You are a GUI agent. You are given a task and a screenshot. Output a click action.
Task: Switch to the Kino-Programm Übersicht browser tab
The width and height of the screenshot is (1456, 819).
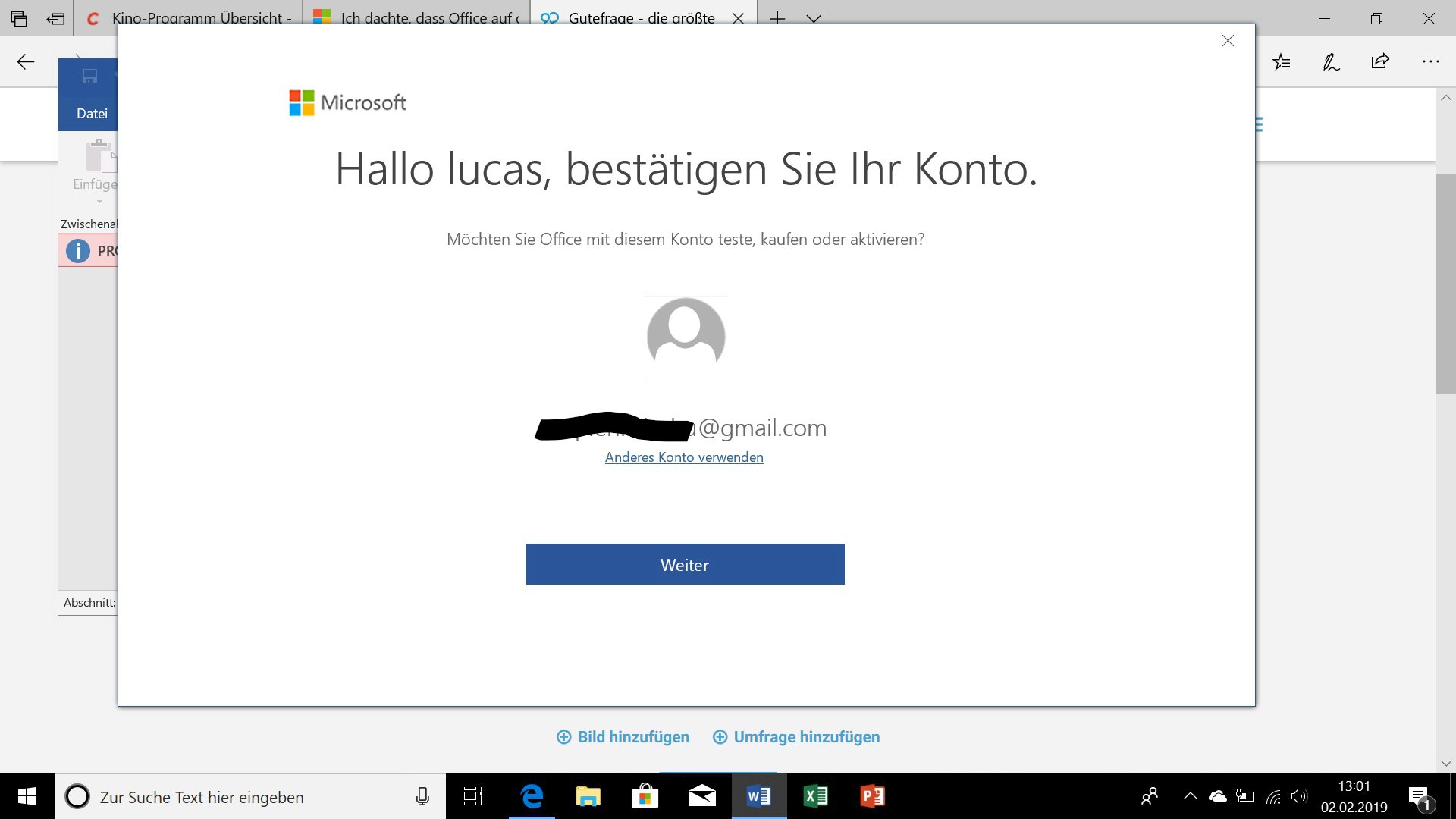[189, 18]
